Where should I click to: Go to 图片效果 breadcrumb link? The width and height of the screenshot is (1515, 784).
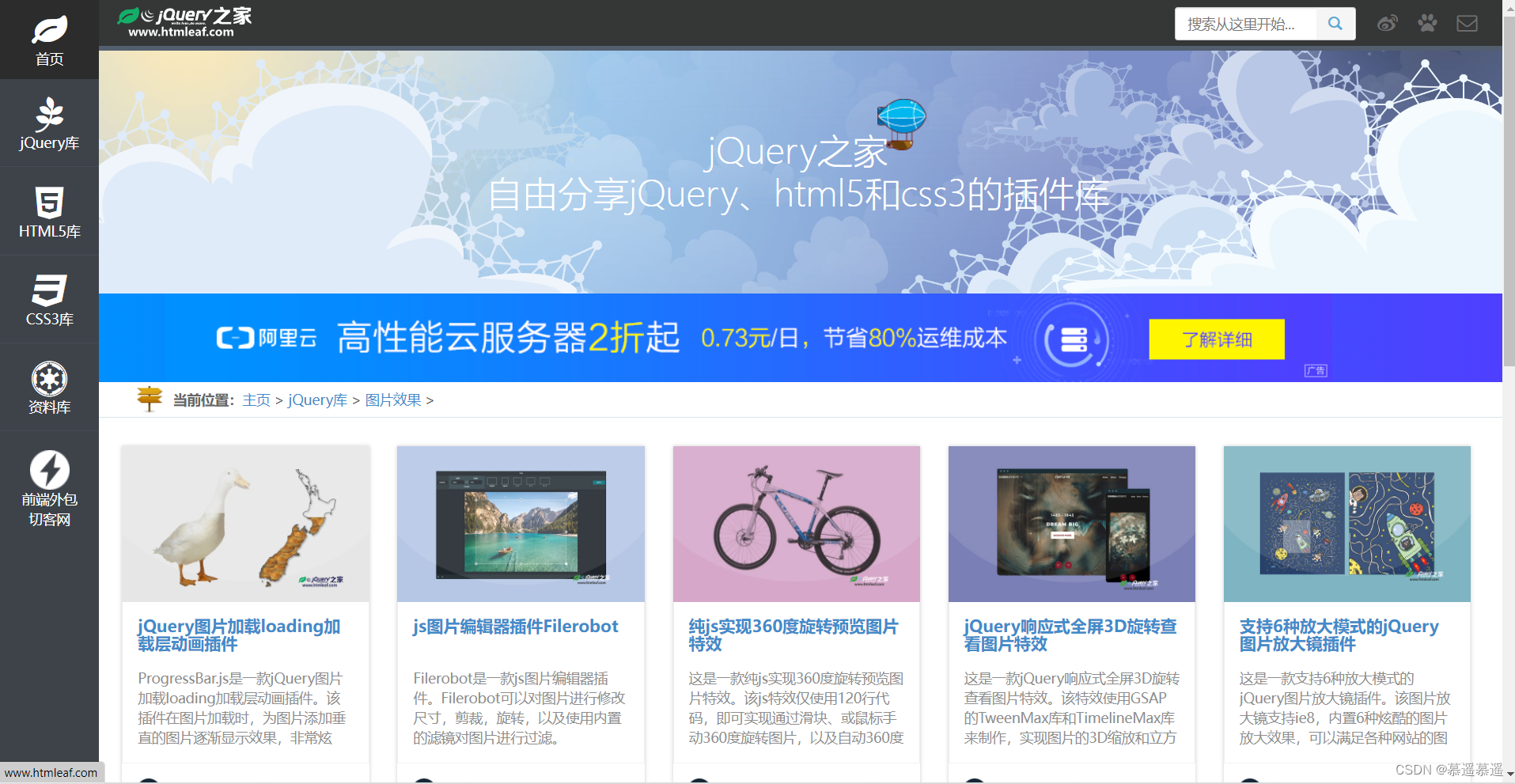click(x=393, y=400)
